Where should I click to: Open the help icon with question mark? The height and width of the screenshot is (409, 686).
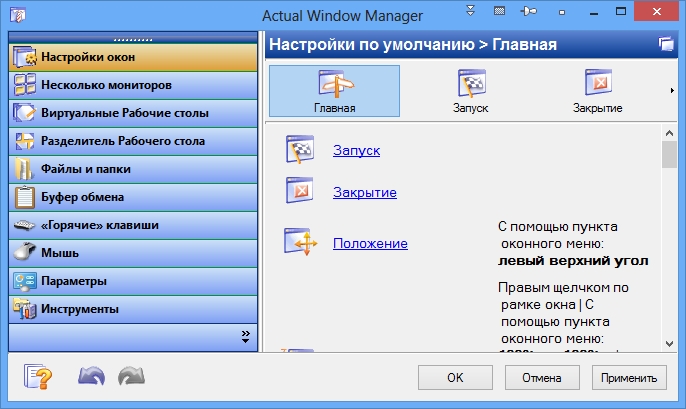37,377
